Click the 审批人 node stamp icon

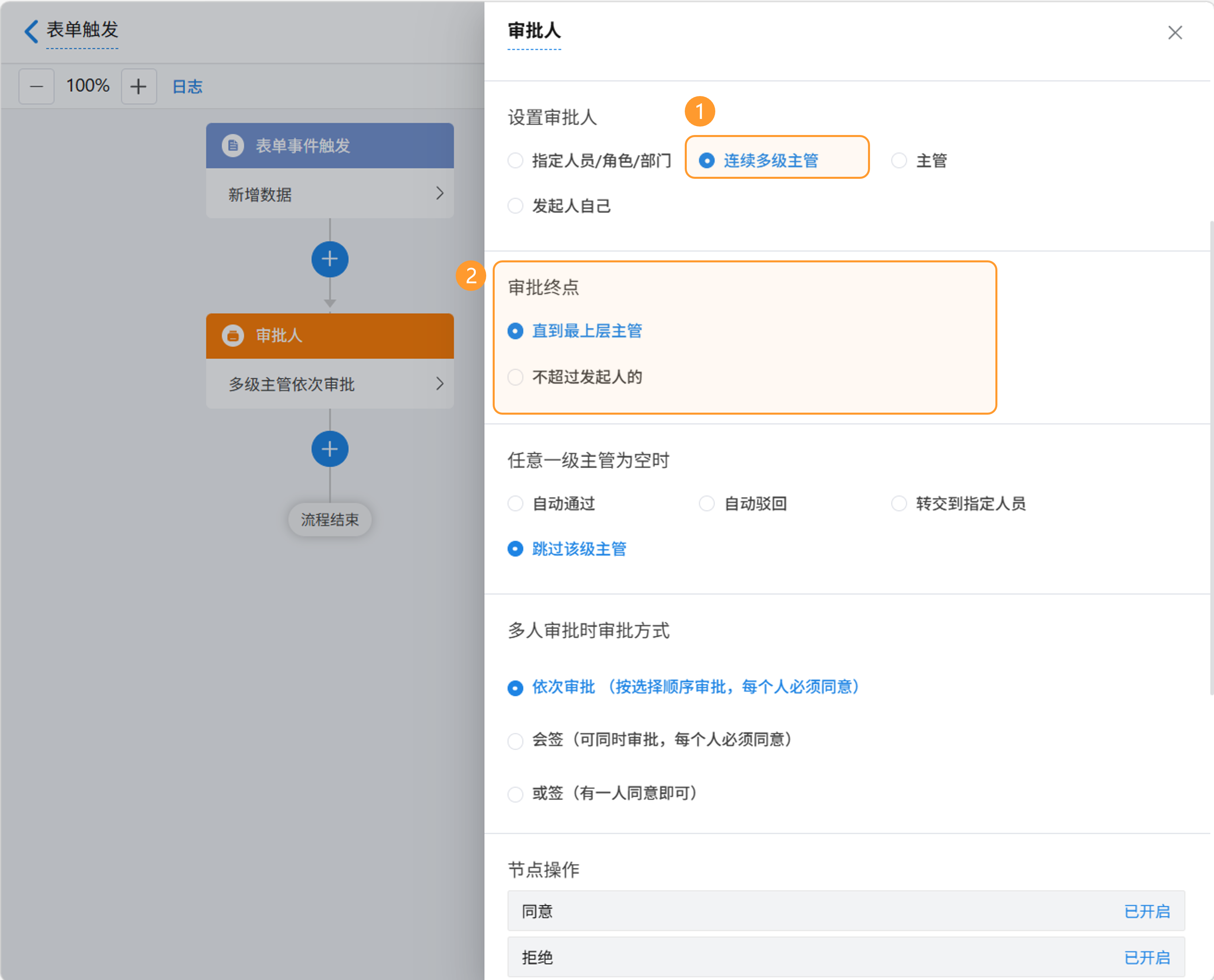click(x=233, y=336)
